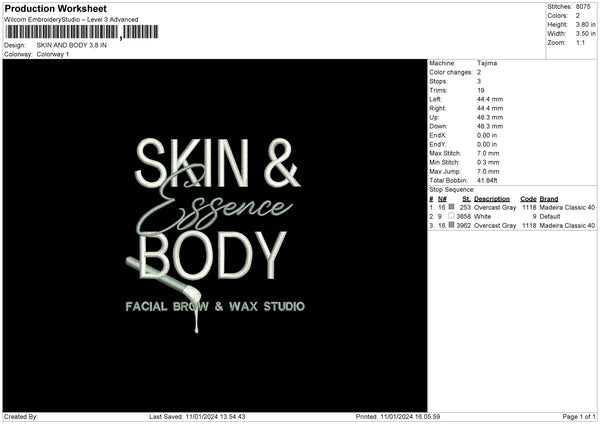
Task: Click the 'EndY:' label
Action: (x=438, y=144)
